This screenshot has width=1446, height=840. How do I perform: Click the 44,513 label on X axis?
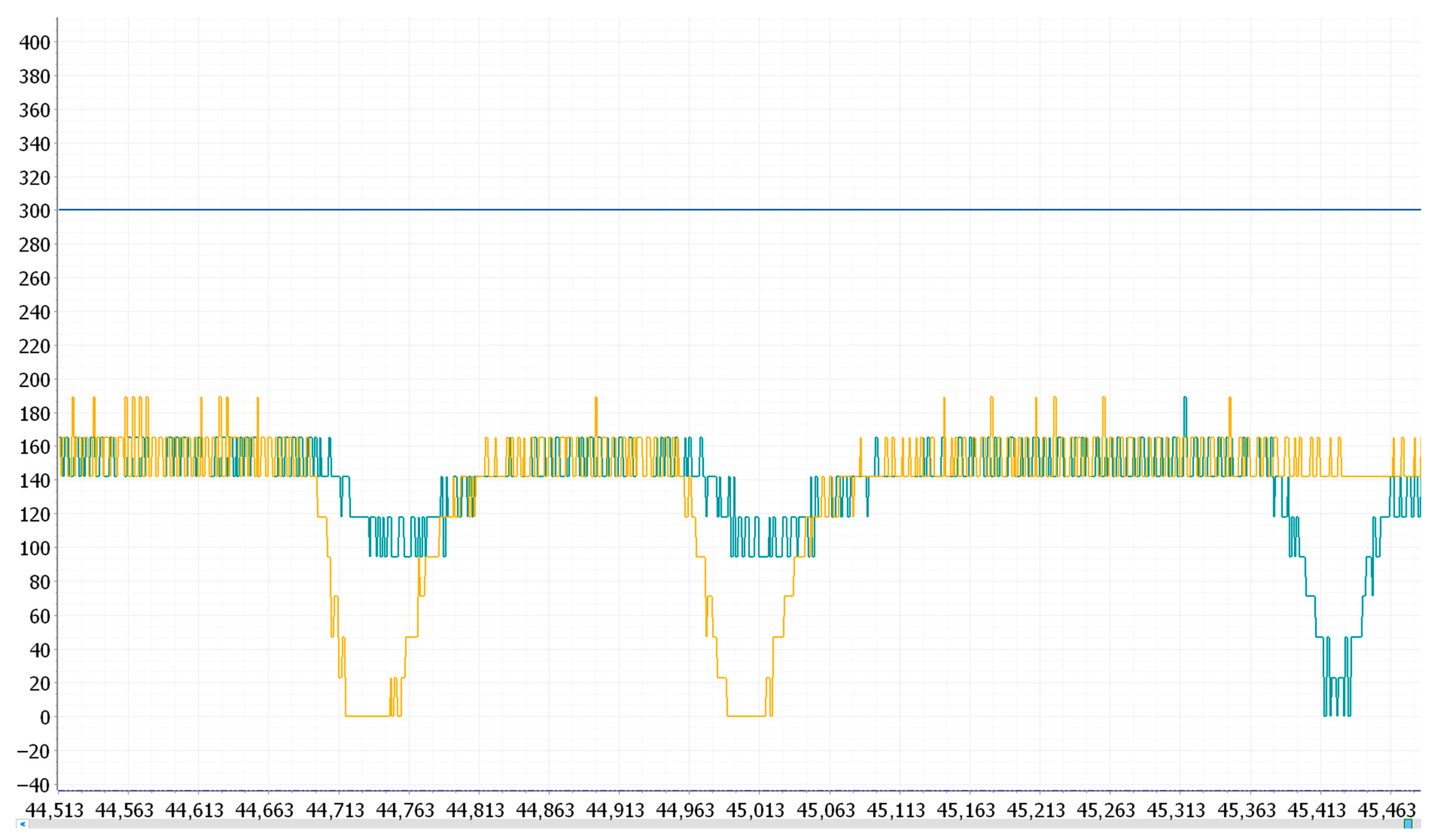pyautogui.click(x=55, y=811)
